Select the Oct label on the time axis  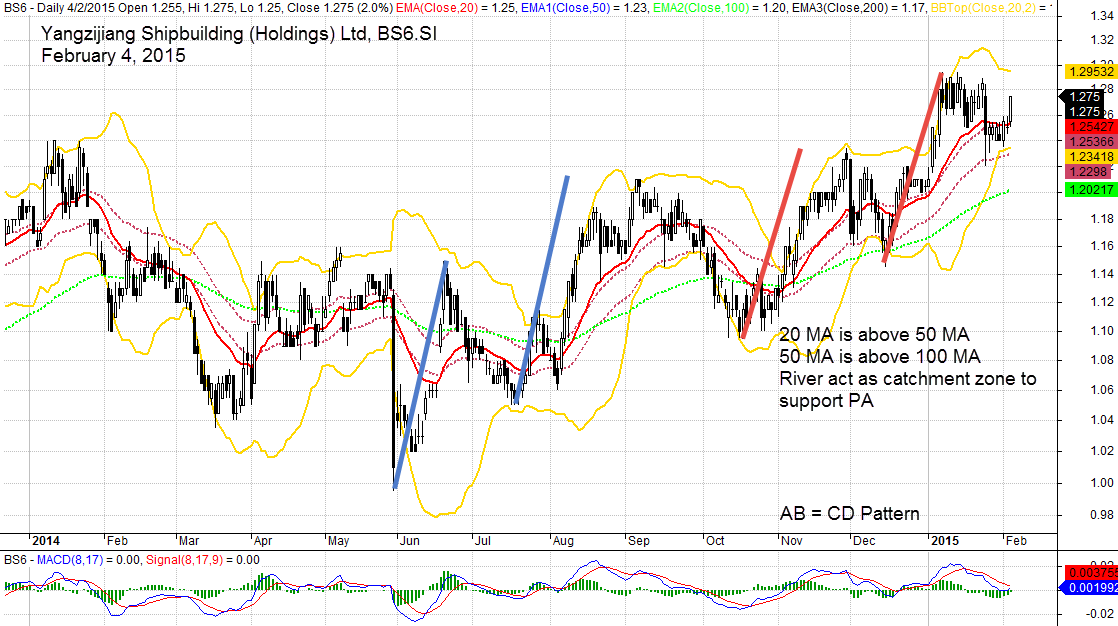tap(715, 540)
